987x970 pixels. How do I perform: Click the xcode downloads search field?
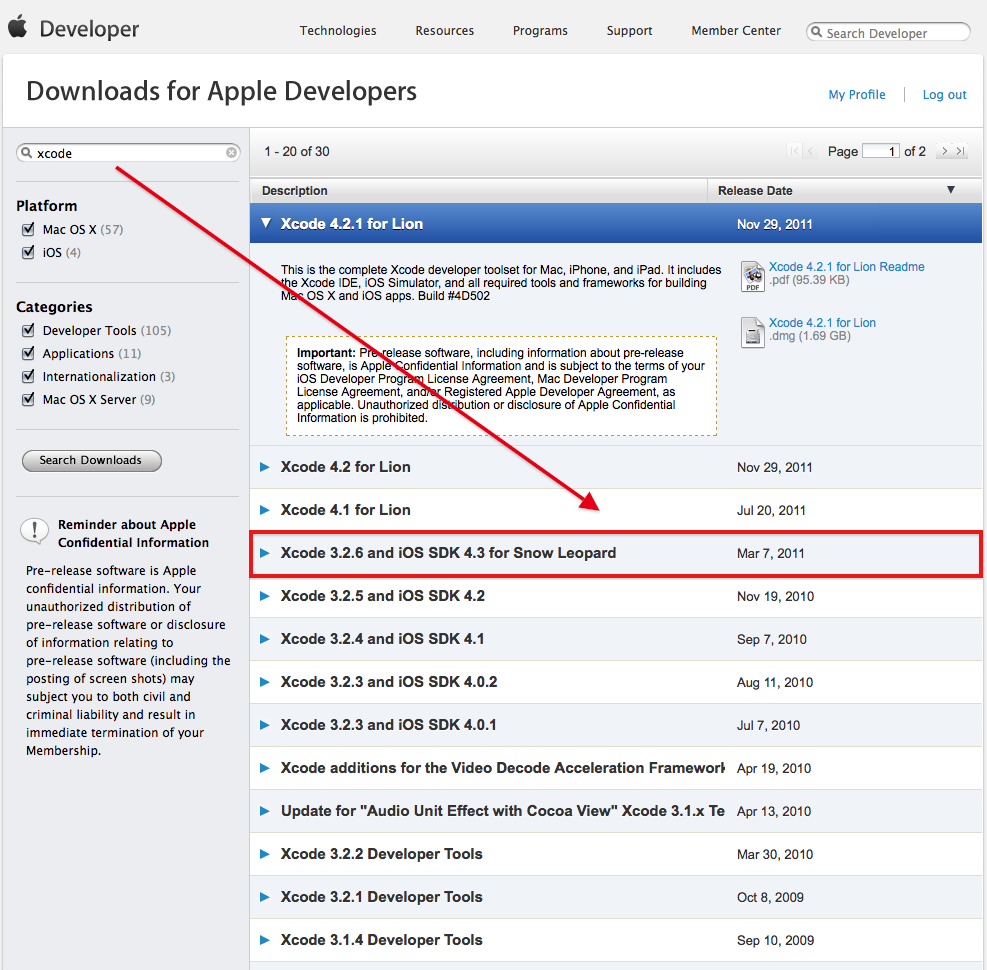pyautogui.click(x=128, y=152)
